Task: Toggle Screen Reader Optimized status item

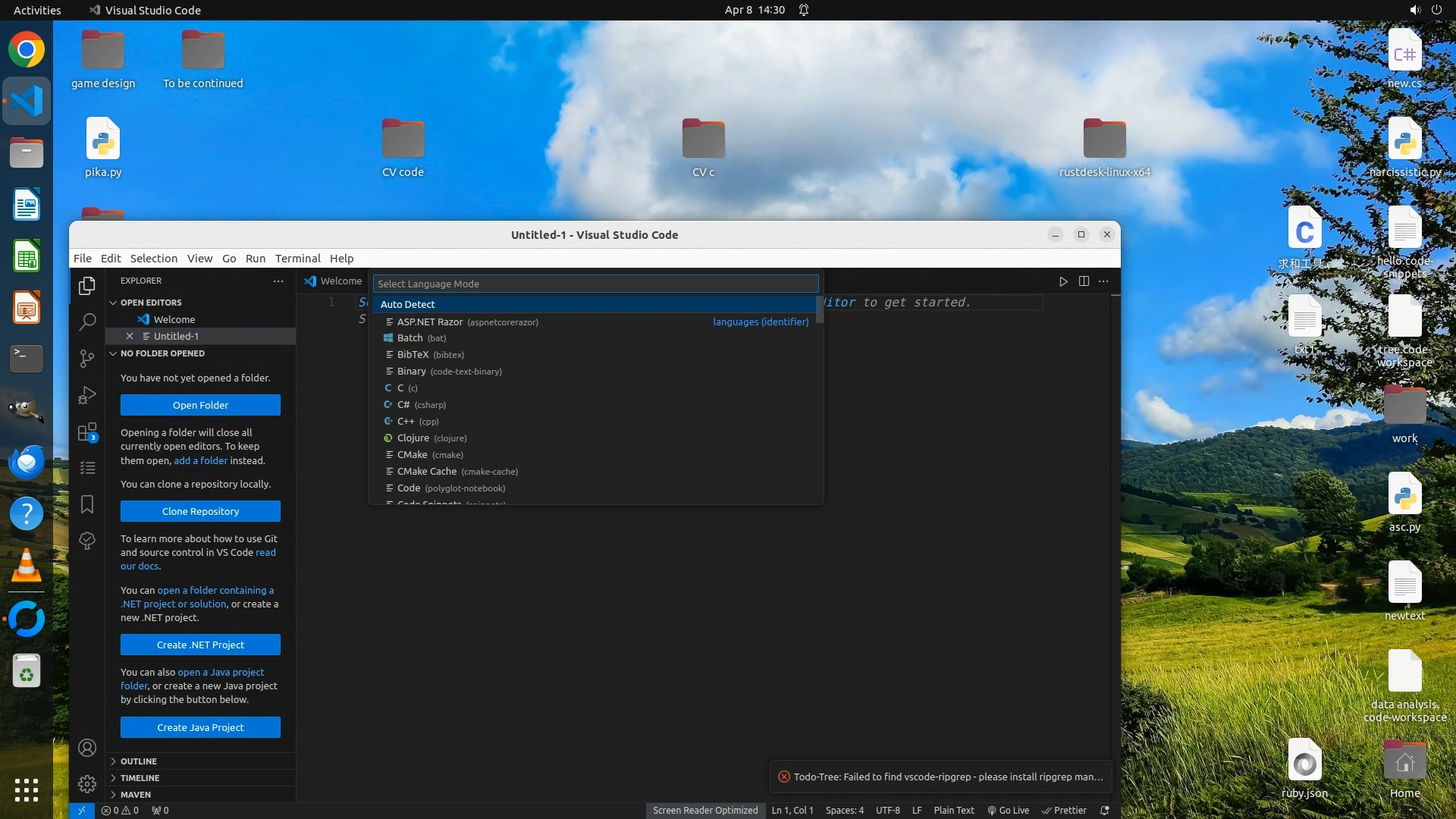Action: tap(704, 810)
